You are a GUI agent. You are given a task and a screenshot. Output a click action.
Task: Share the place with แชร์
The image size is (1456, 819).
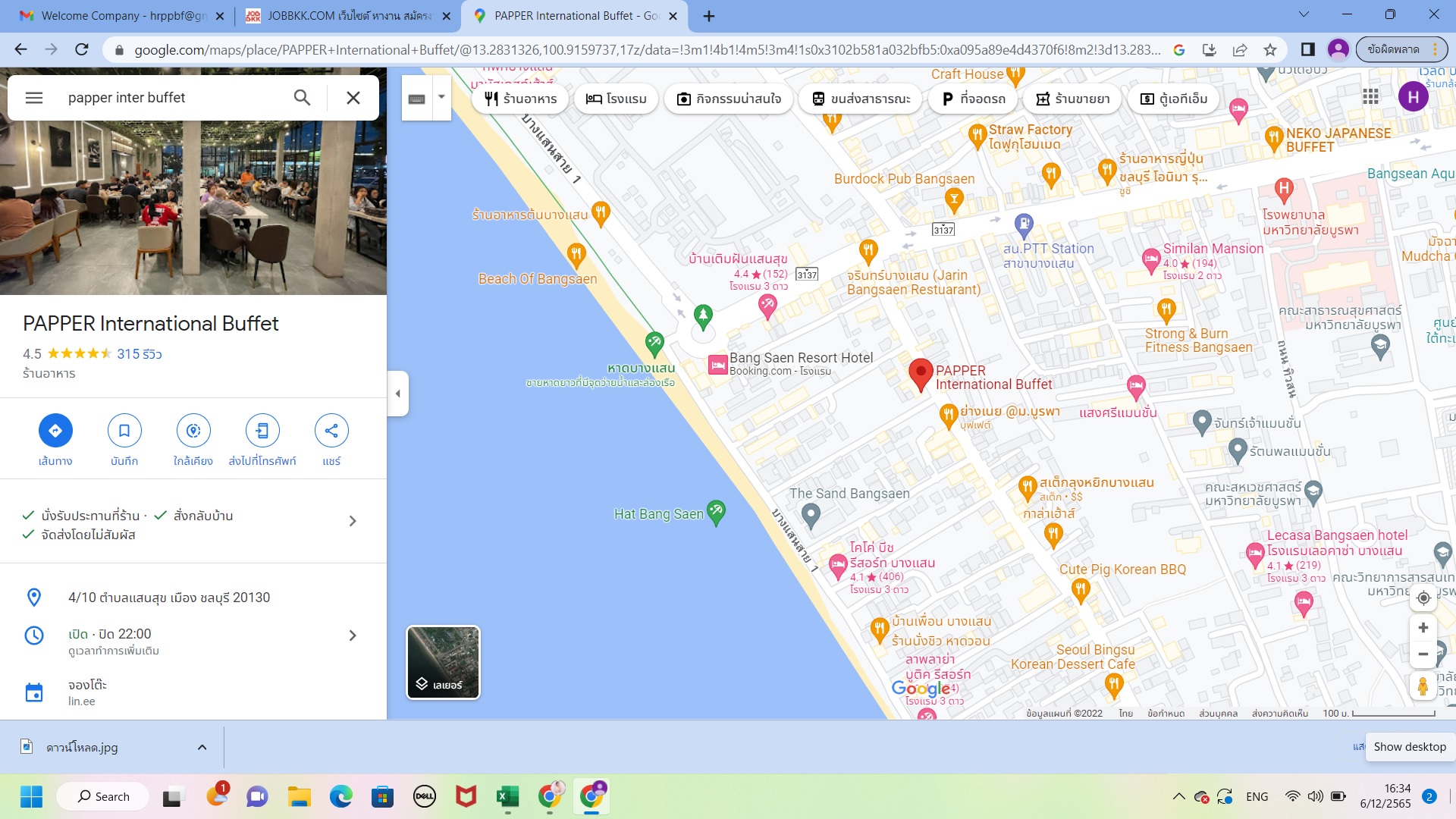(331, 440)
